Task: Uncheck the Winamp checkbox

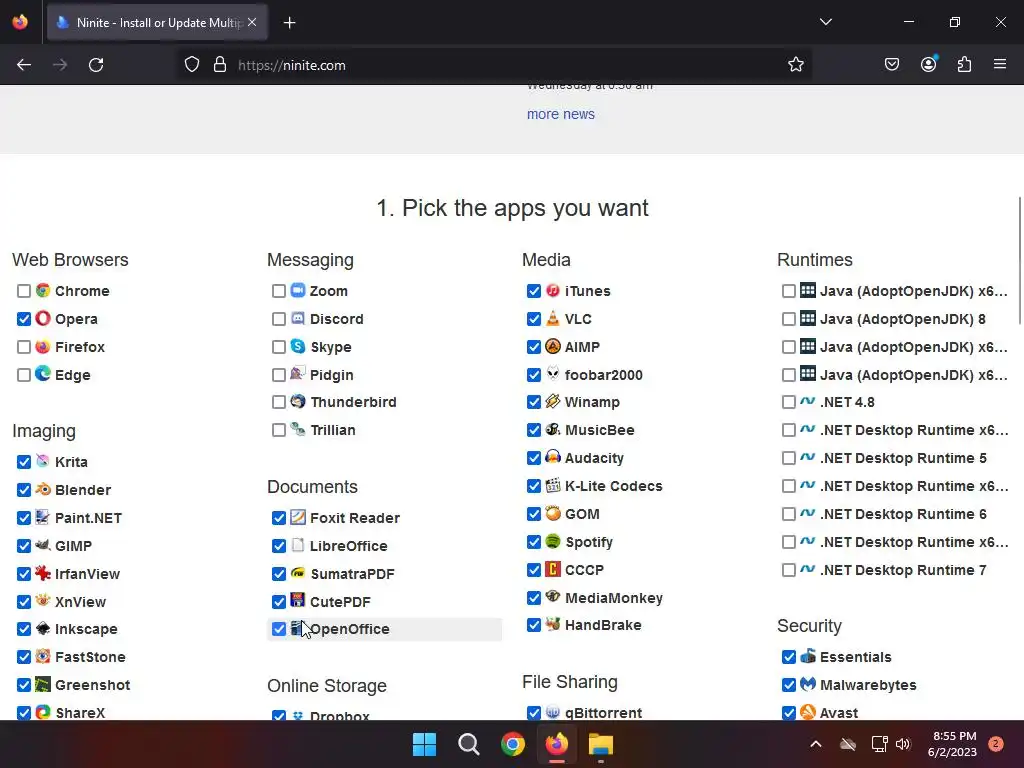Action: coord(534,402)
